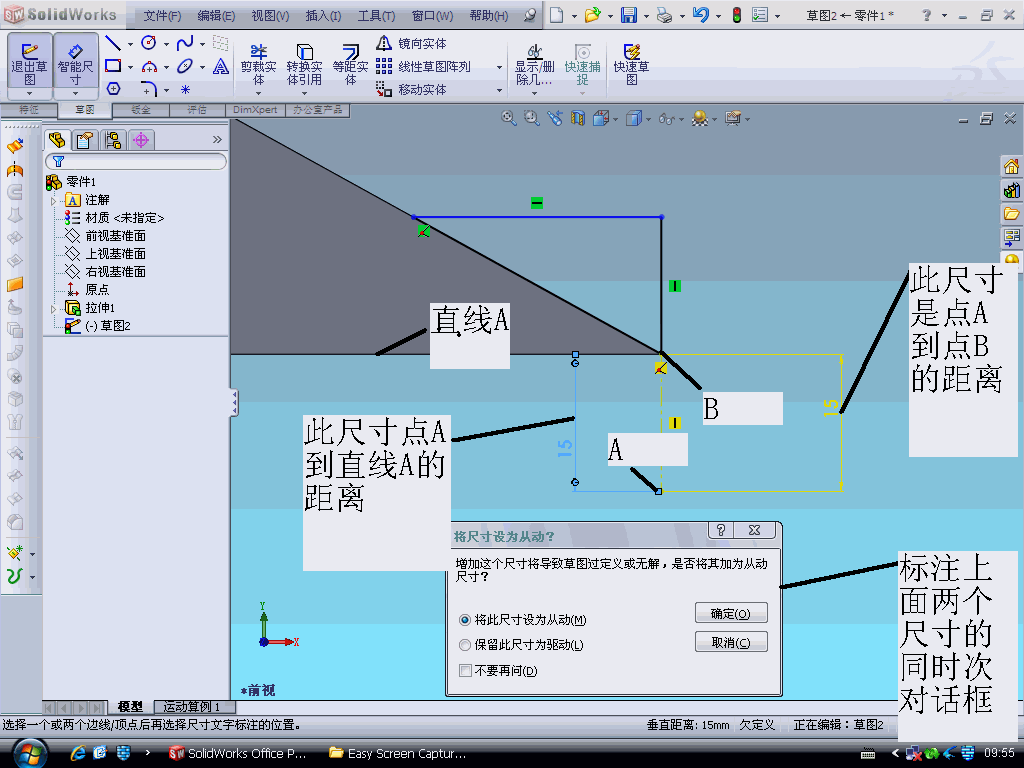The height and width of the screenshot is (768, 1024).
Task: Click Rapid Sketch (快速草图)
Action: point(631,65)
